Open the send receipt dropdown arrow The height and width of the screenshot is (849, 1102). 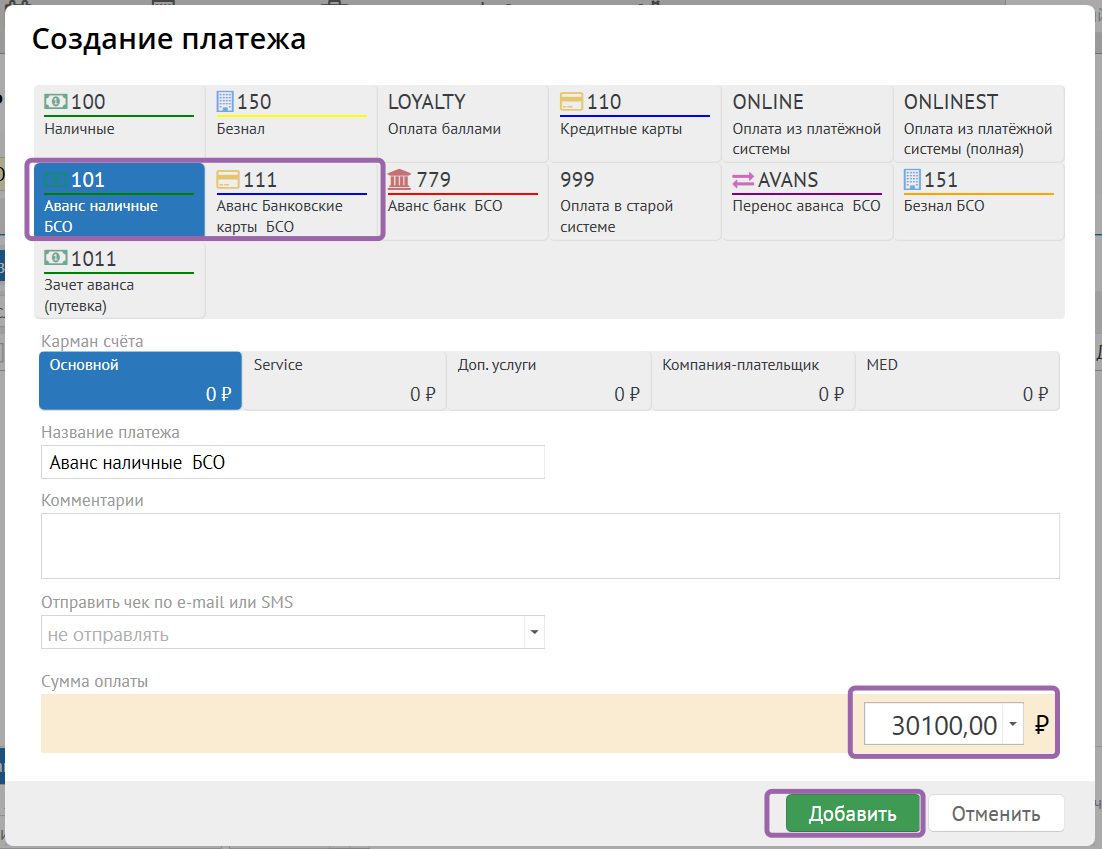[x=534, y=633]
